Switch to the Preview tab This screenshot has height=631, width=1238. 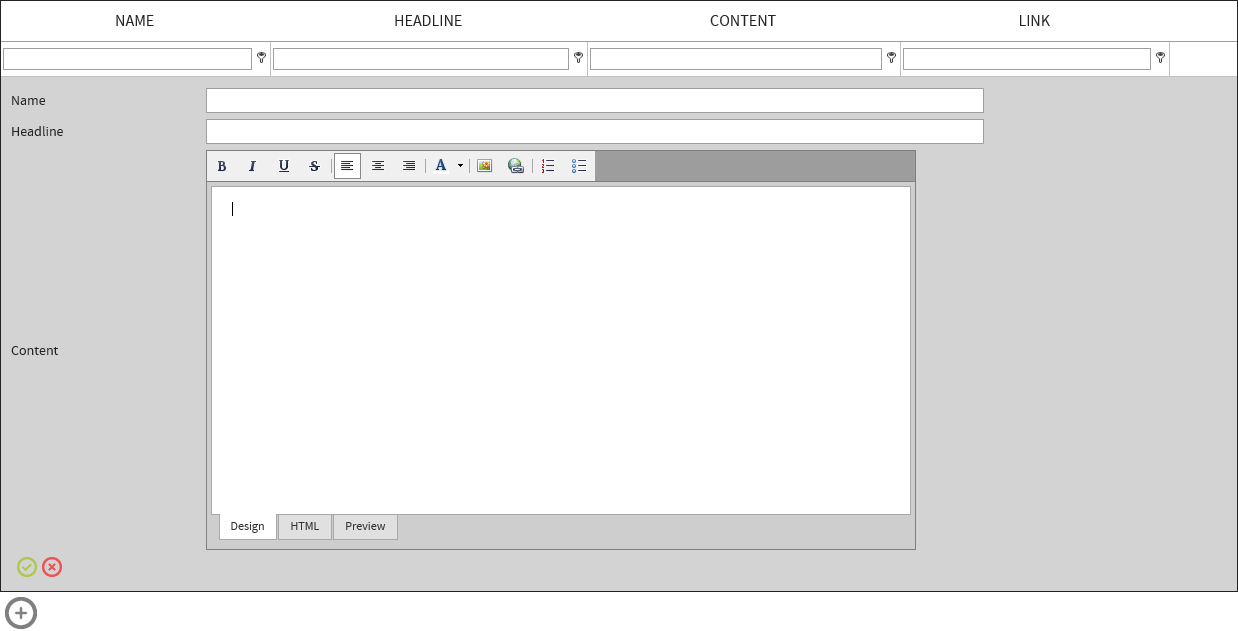coord(365,527)
